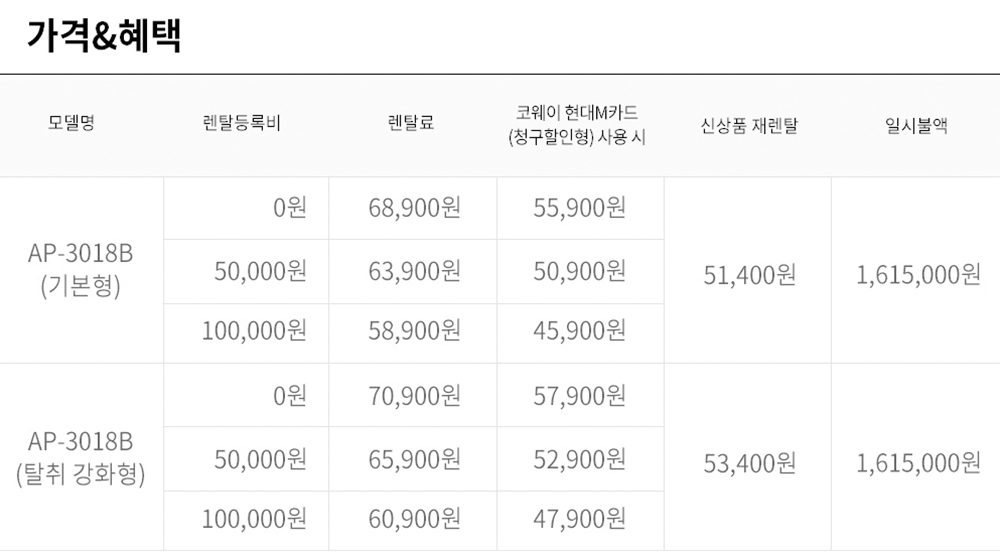Click the 70,900원 rental fee cell
This screenshot has height=559, width=1000.
(x=415, y=397)
